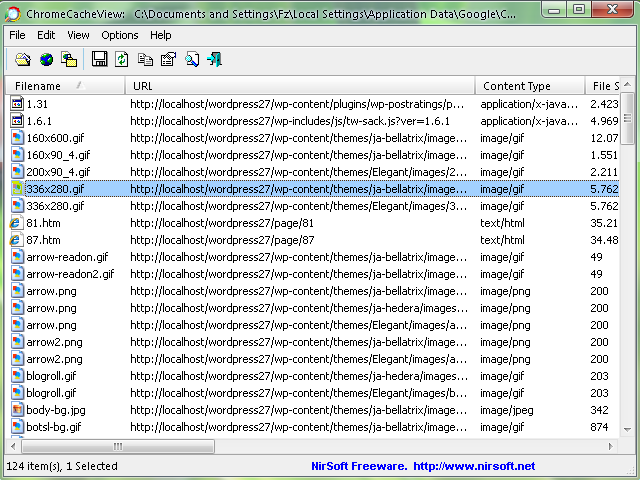Select the arrow-readon2.gif file
This screenshot has width=640, height=480.
[x=70, y=274]
